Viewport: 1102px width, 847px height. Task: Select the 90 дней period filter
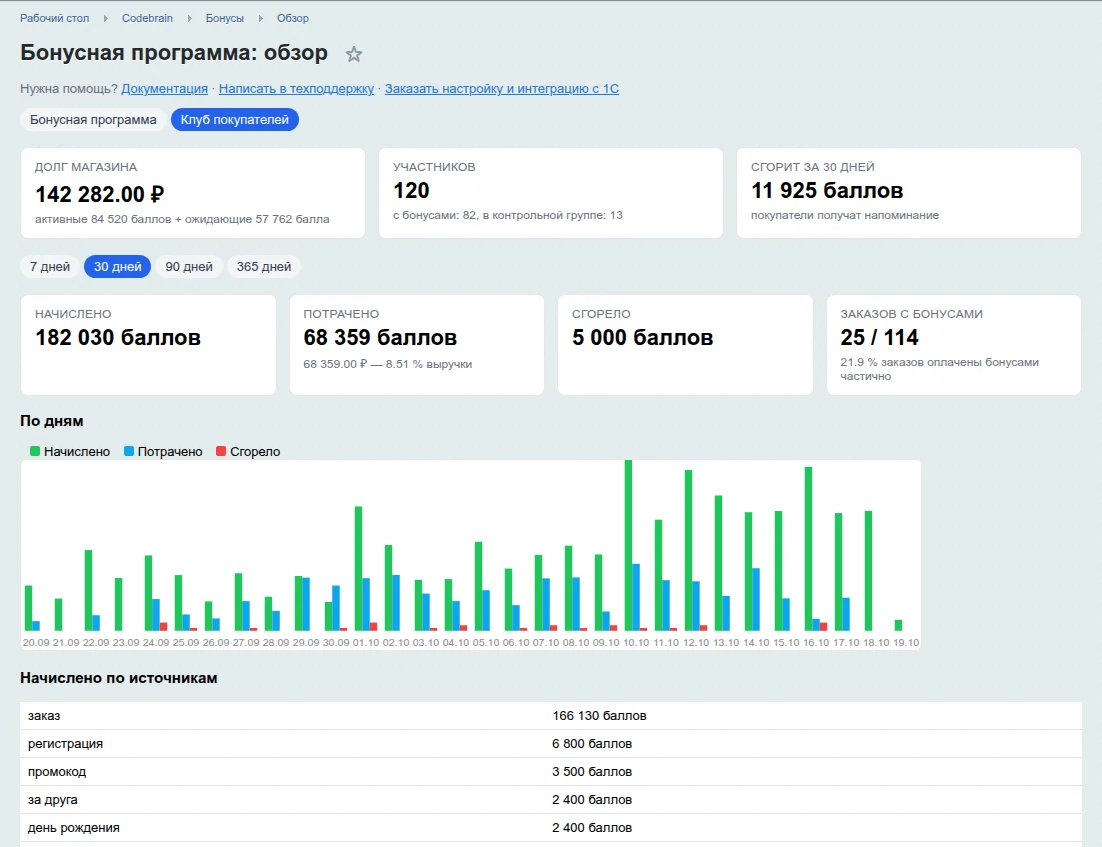pos(189,266)
